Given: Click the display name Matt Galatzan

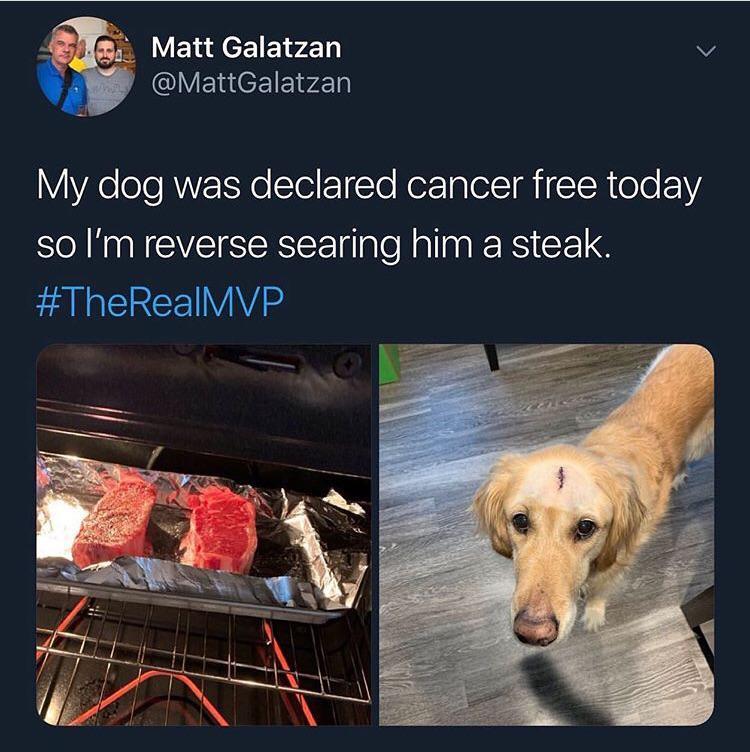Looking at the screenshot, I should [x=246, y=47].
